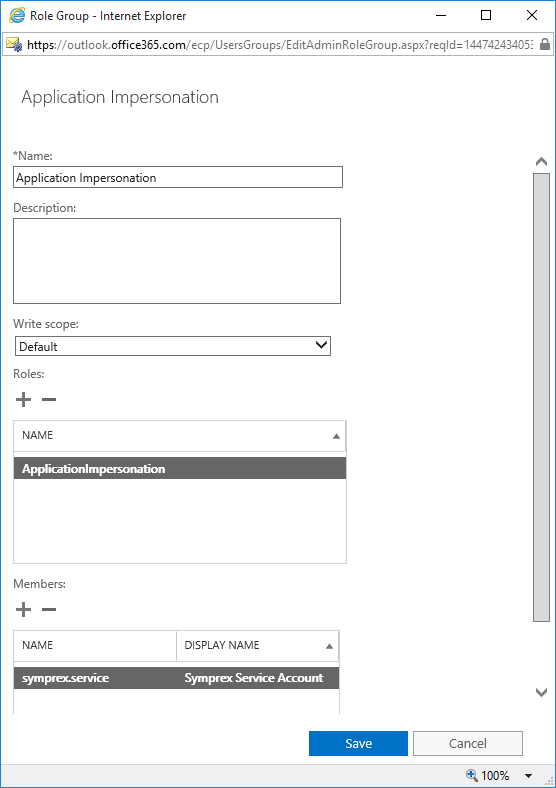Add a member with the Members plus icon
The image size is (556, 788).
point(23,610)
